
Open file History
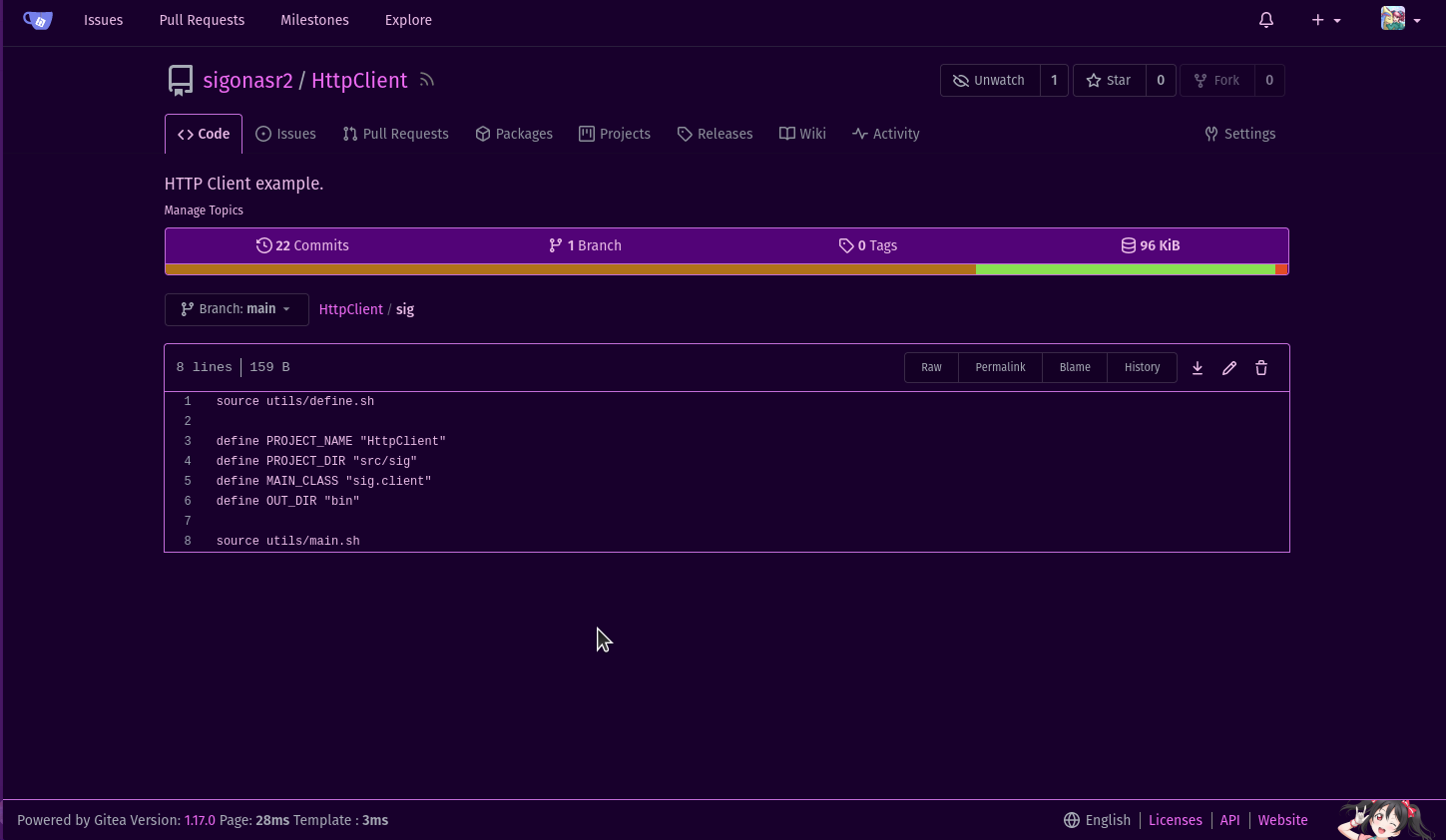click(x=1142, y=367)
